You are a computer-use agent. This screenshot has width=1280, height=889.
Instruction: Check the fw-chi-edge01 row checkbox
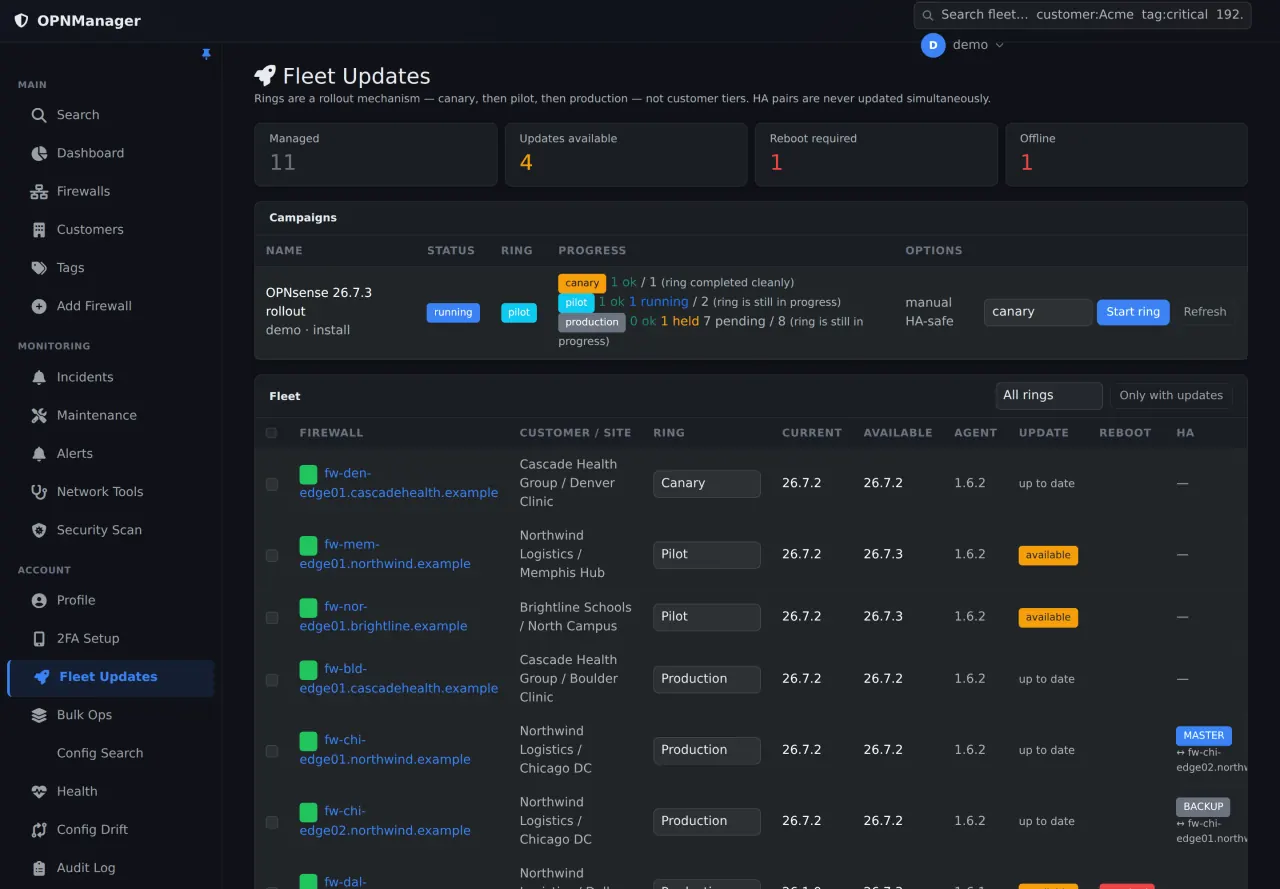(272, 750)
